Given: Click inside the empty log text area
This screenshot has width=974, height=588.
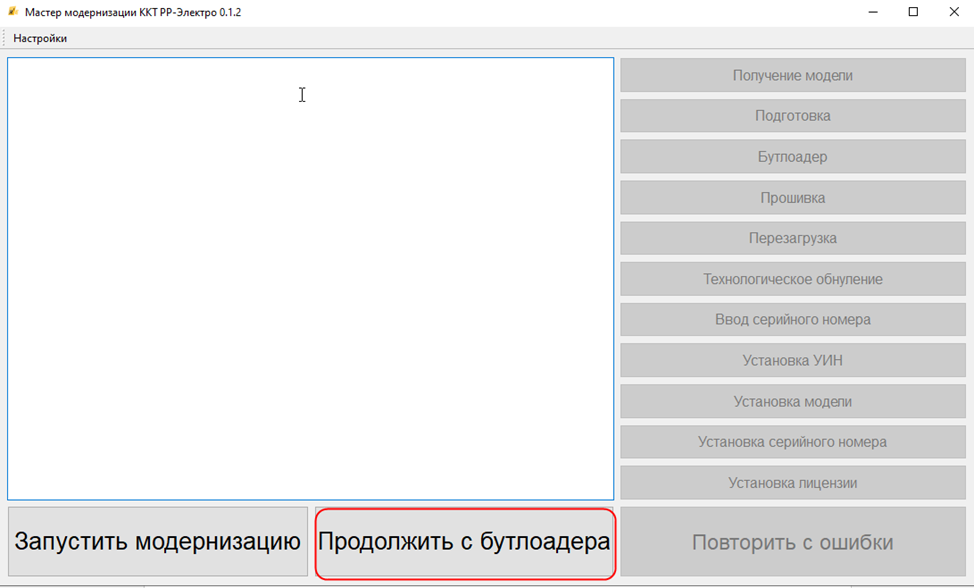Looking at the screenshot, I should 310,278.
